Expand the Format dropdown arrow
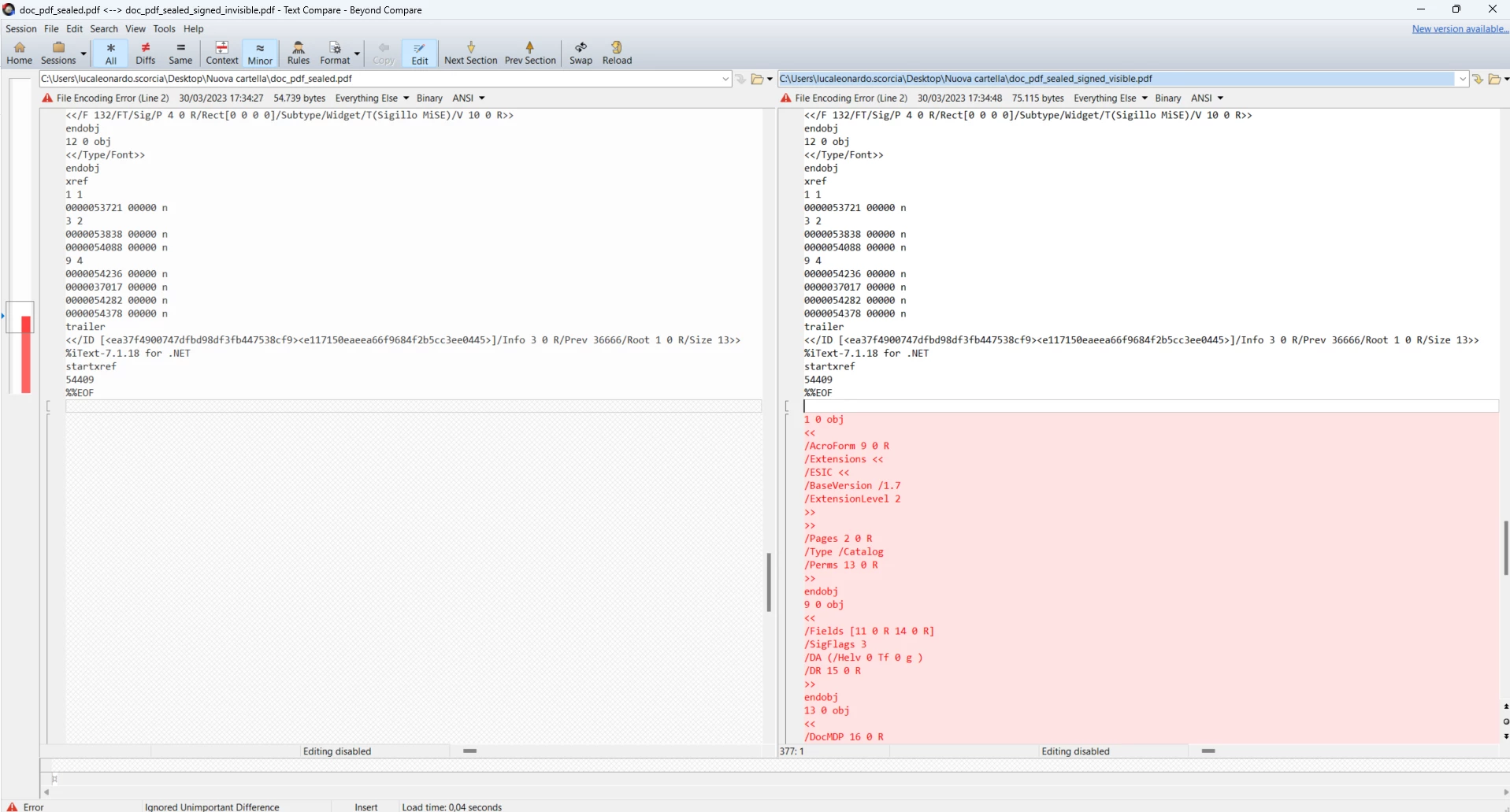 point(358,54)
